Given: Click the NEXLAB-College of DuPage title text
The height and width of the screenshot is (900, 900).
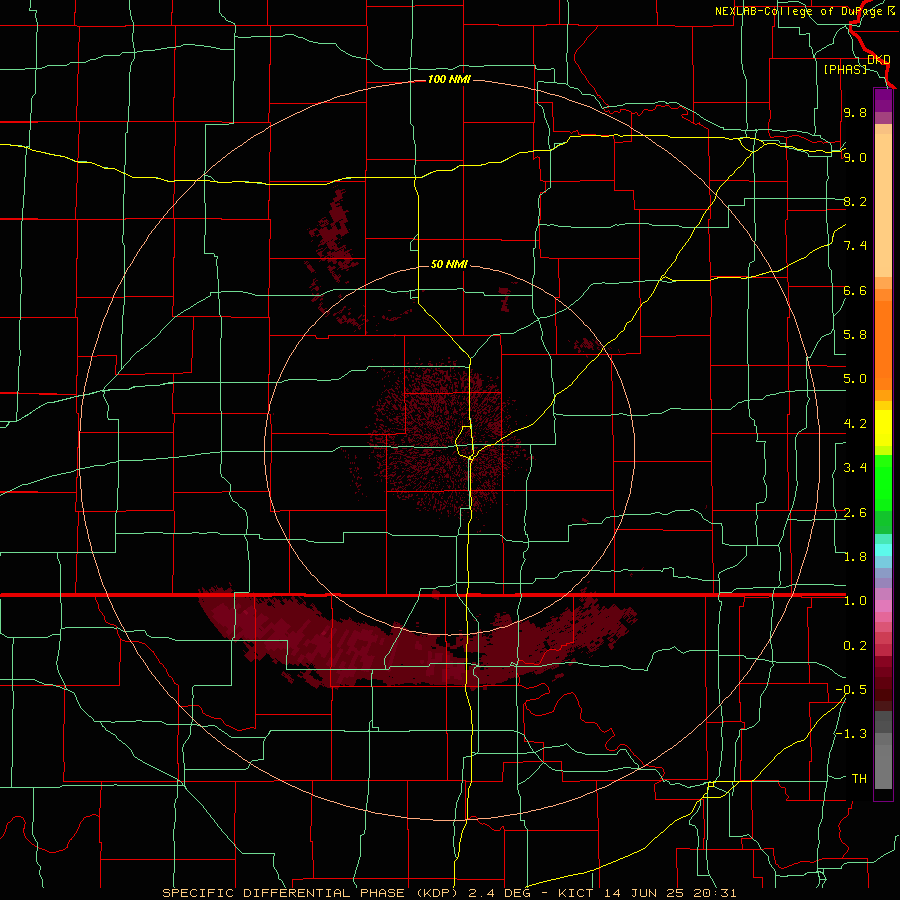Looking at the screenshot, I should coord(799,11).
